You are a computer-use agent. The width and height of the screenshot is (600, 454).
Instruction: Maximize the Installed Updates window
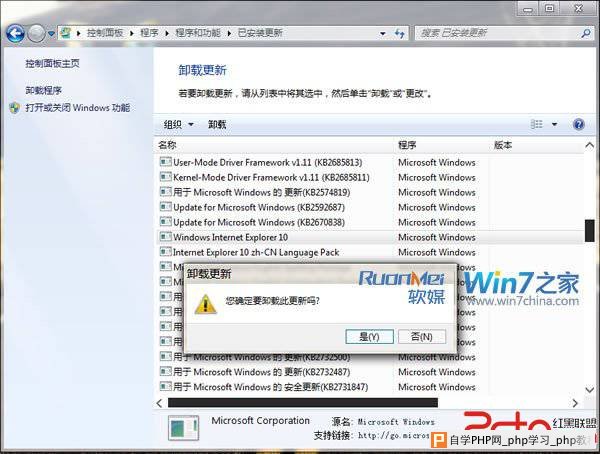549,9
